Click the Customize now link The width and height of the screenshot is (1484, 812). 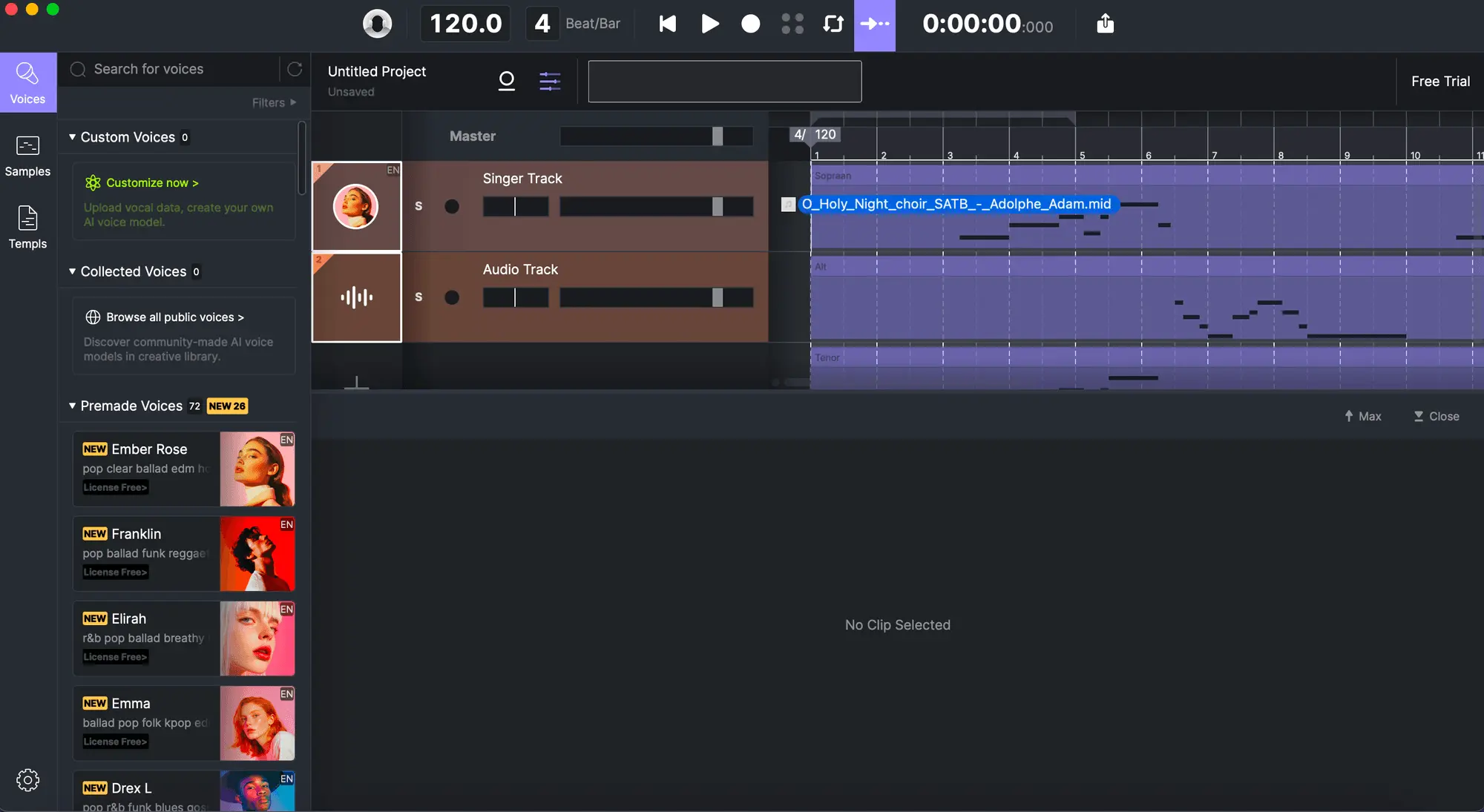[x=151, y=182]
